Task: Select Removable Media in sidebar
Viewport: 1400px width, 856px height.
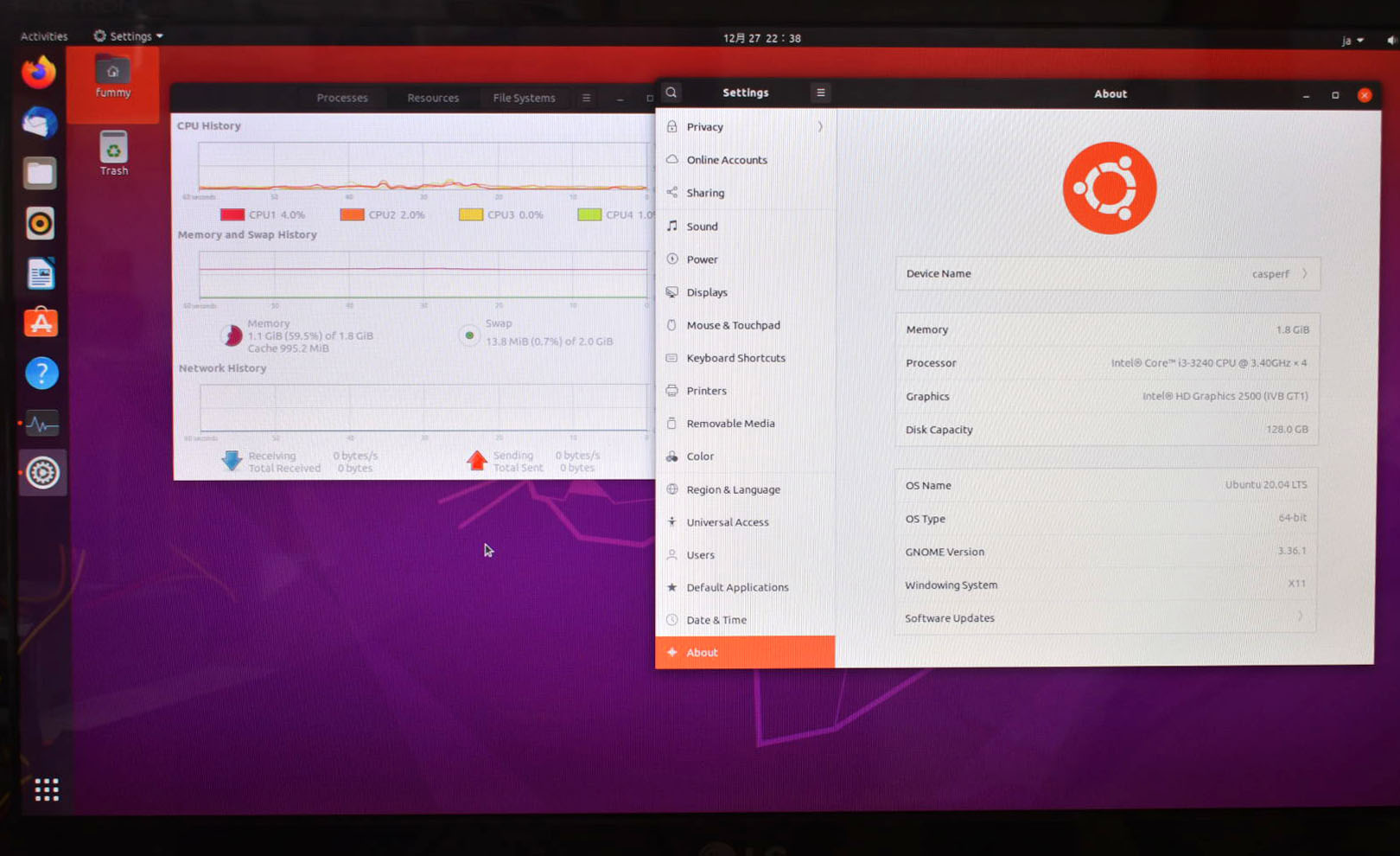Action: [746, 424]
